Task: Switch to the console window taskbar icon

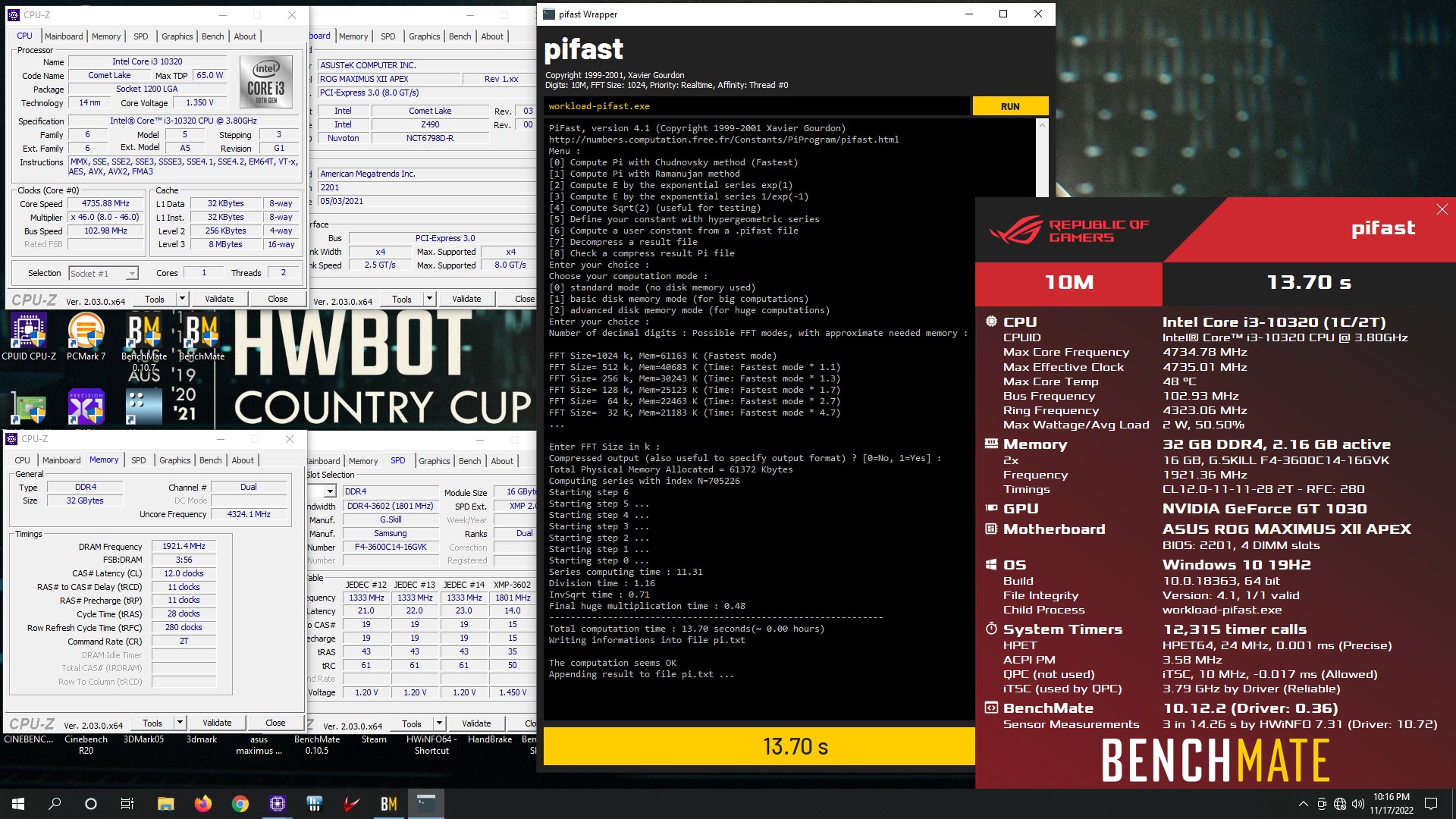Action: 425,804
